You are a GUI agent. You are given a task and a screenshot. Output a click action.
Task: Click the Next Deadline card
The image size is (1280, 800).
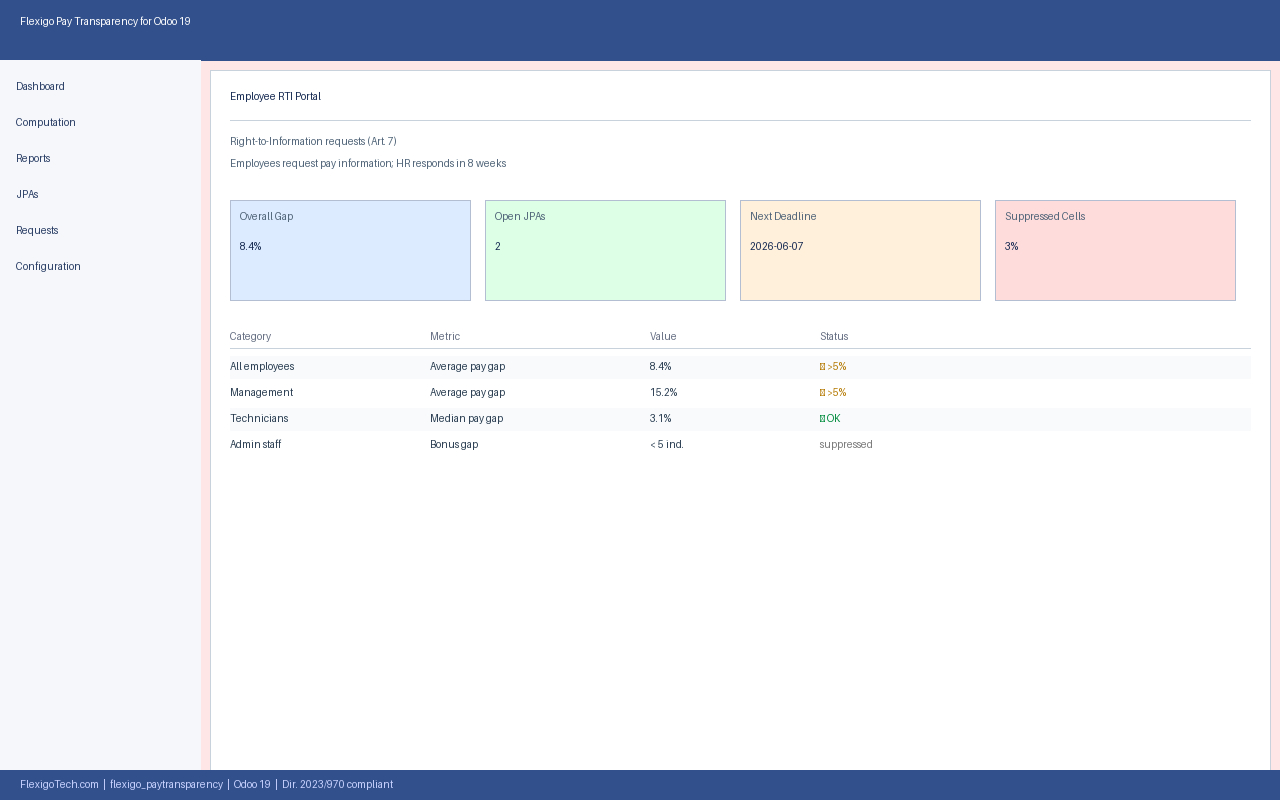pos(860,250)
